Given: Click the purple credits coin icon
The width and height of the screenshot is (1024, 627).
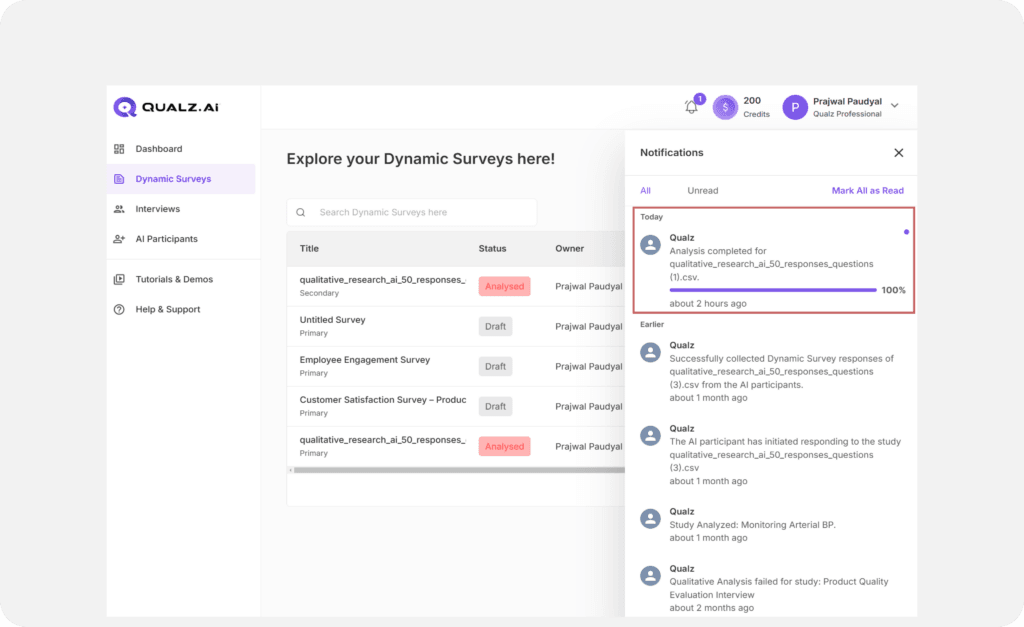Looking at the screenshot, I should click(725, 107).
